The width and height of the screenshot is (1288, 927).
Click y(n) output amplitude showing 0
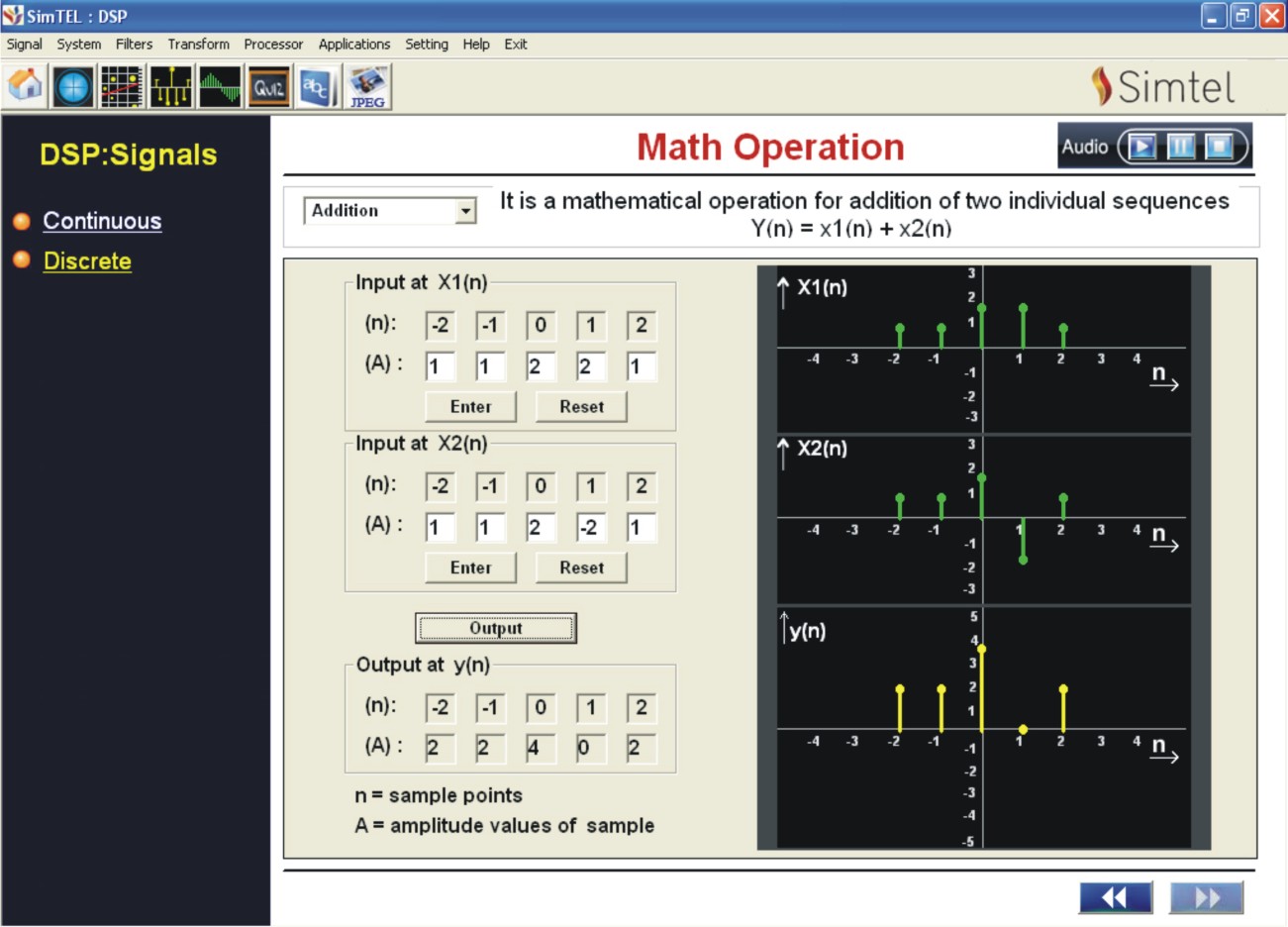tap(591, 748)
